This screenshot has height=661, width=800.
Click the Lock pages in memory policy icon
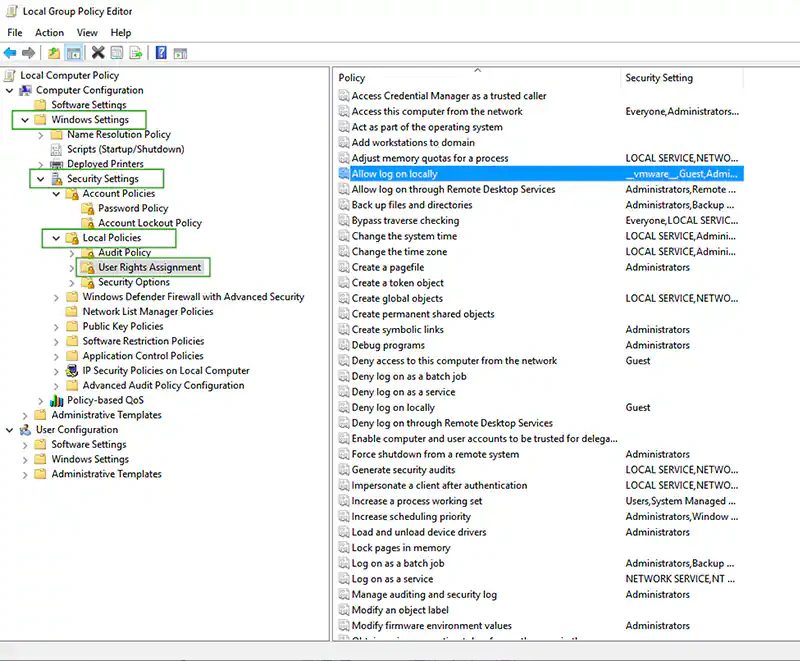coord(344,548)
